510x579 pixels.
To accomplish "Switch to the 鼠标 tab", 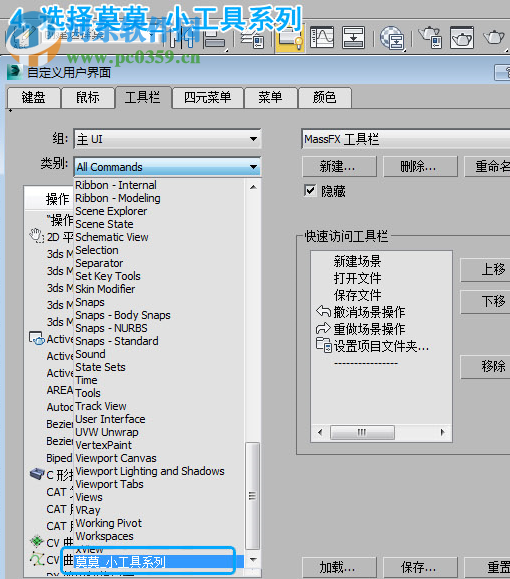I will pyautogui.click(x=88, y=98).
